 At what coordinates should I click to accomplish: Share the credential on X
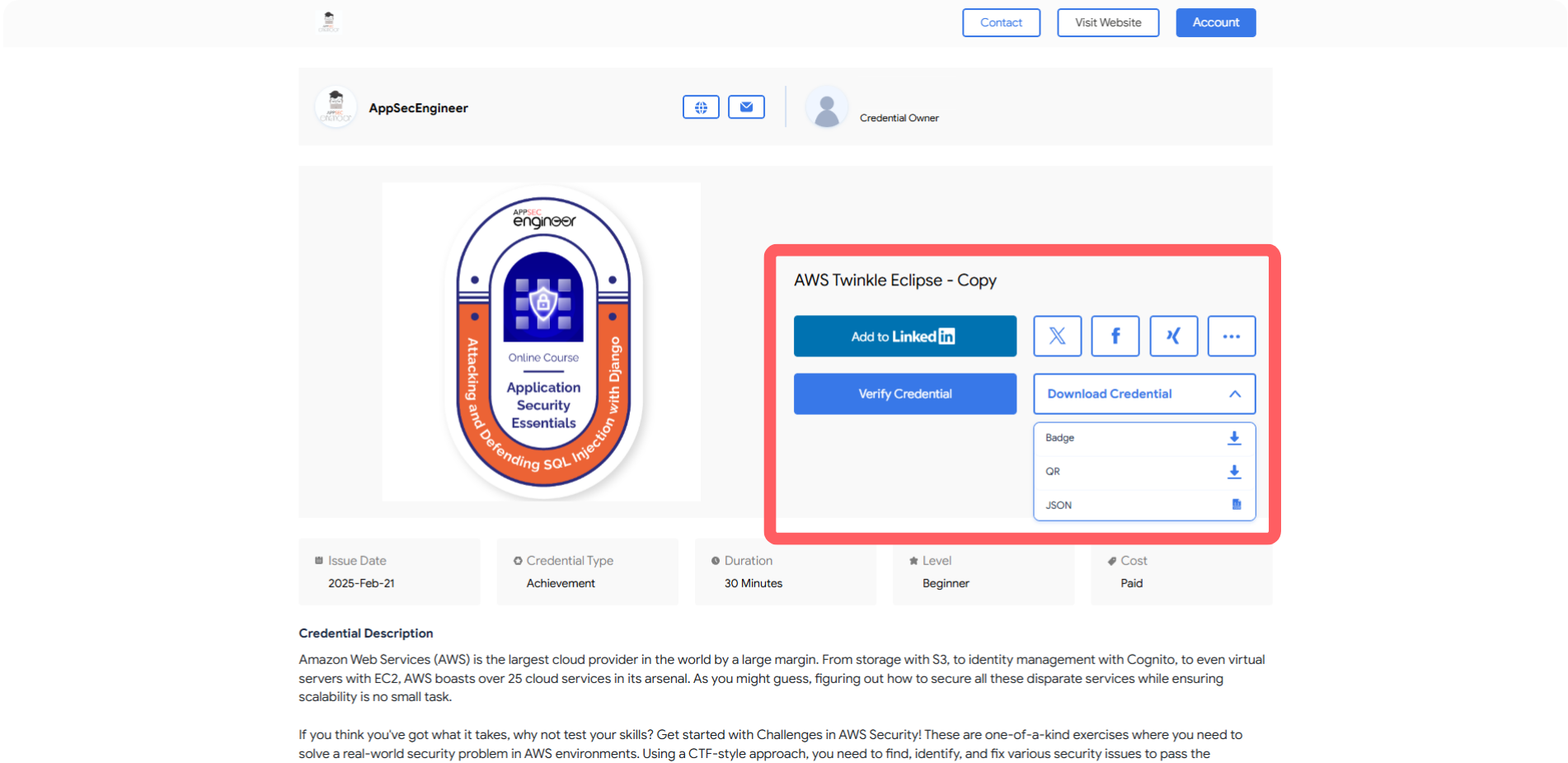pyautogui.click(x=1057, y=336)
